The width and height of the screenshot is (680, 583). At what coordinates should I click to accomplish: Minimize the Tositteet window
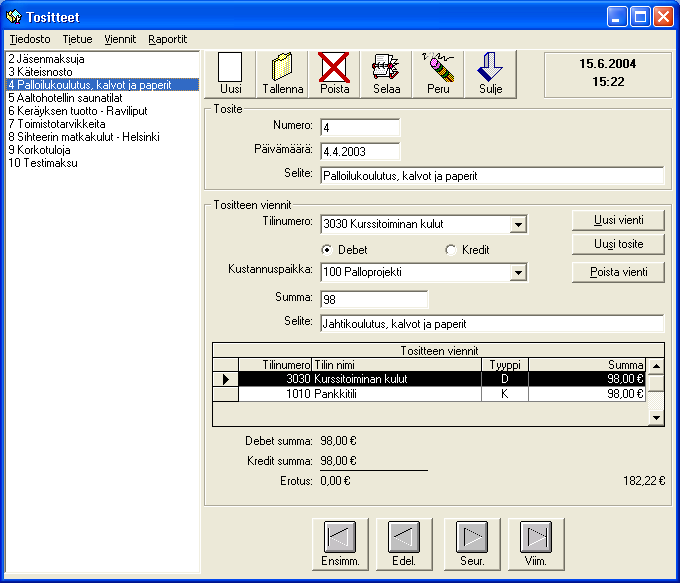tap(617, 17)
